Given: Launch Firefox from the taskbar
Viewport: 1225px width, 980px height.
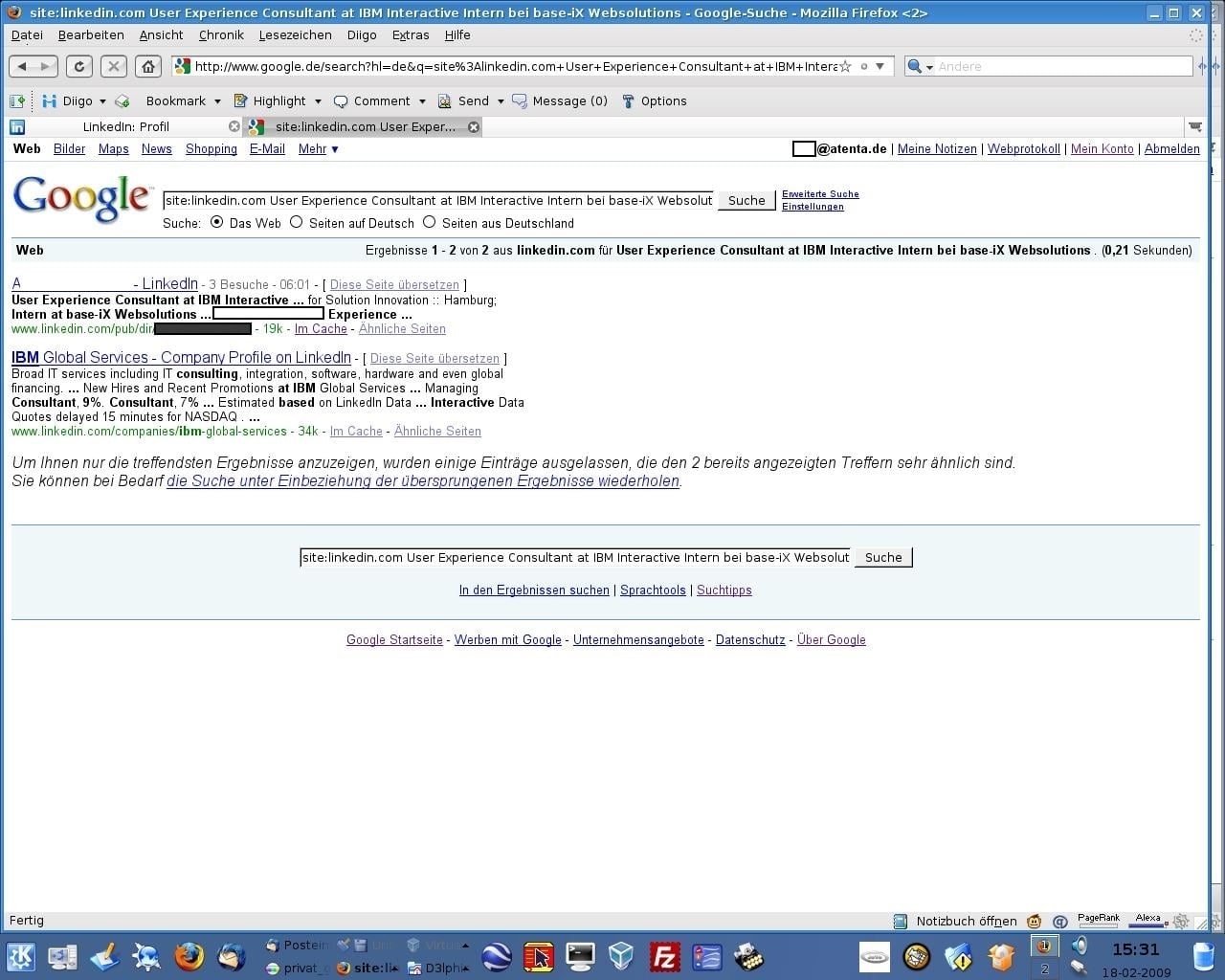Looking at the screenshot, I should [x=189, y=956].
